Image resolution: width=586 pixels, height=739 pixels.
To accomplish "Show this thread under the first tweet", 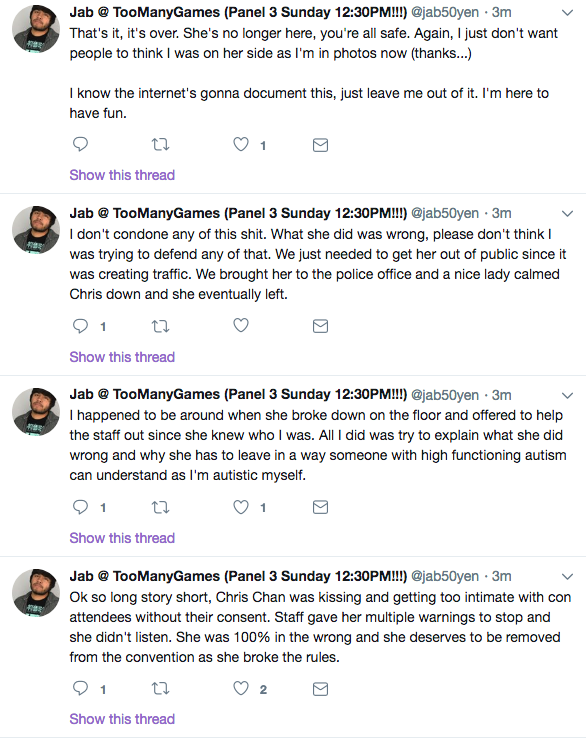I will click(122, 175).
